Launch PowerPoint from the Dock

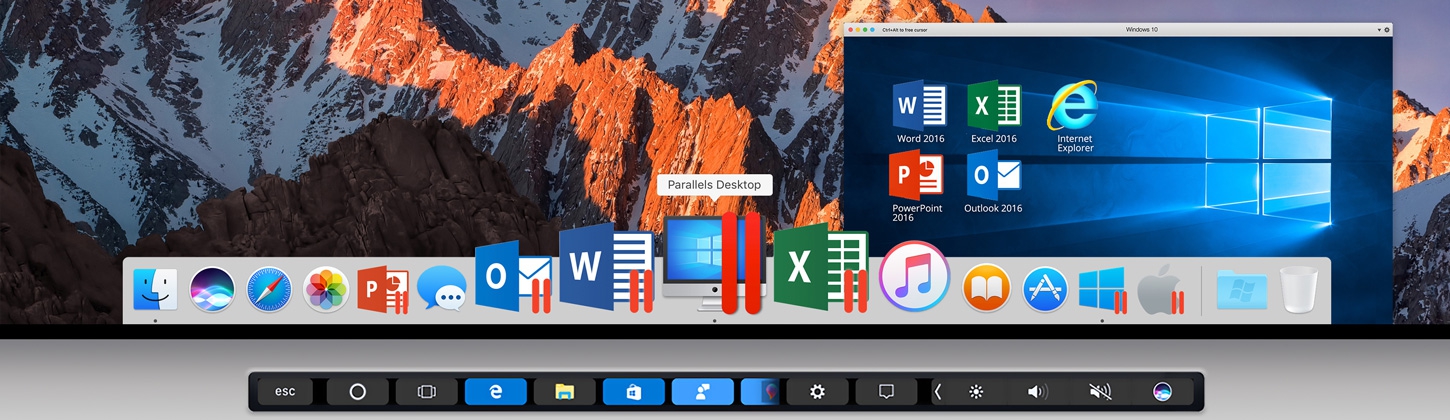pos(383,290)
